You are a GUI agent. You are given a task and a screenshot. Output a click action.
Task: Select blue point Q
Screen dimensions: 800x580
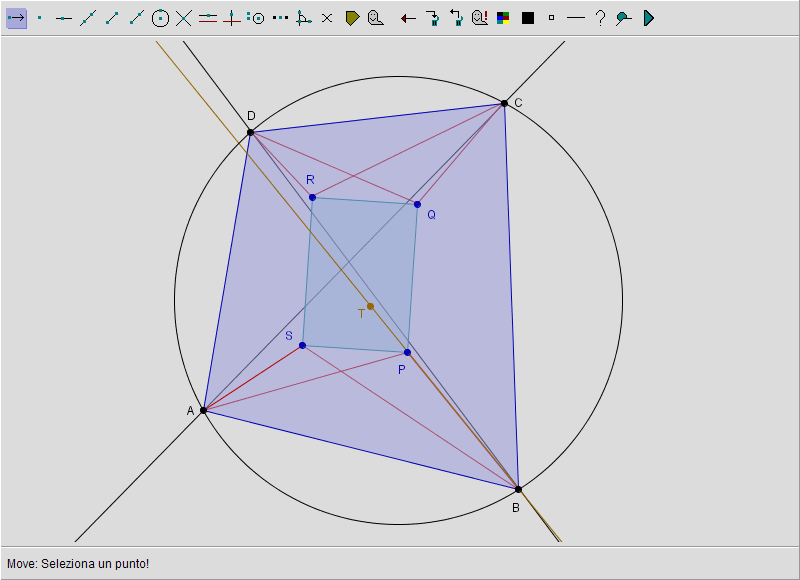417,205
